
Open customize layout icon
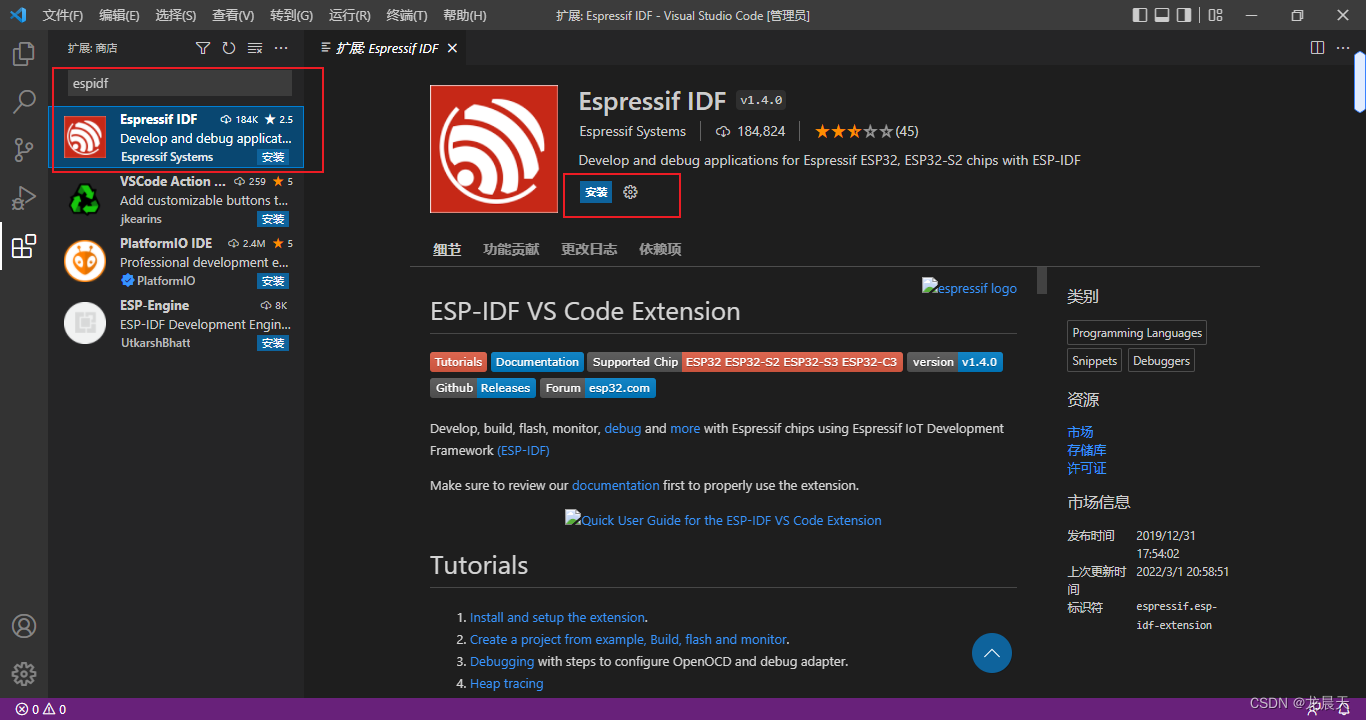tap(1215, 15)
